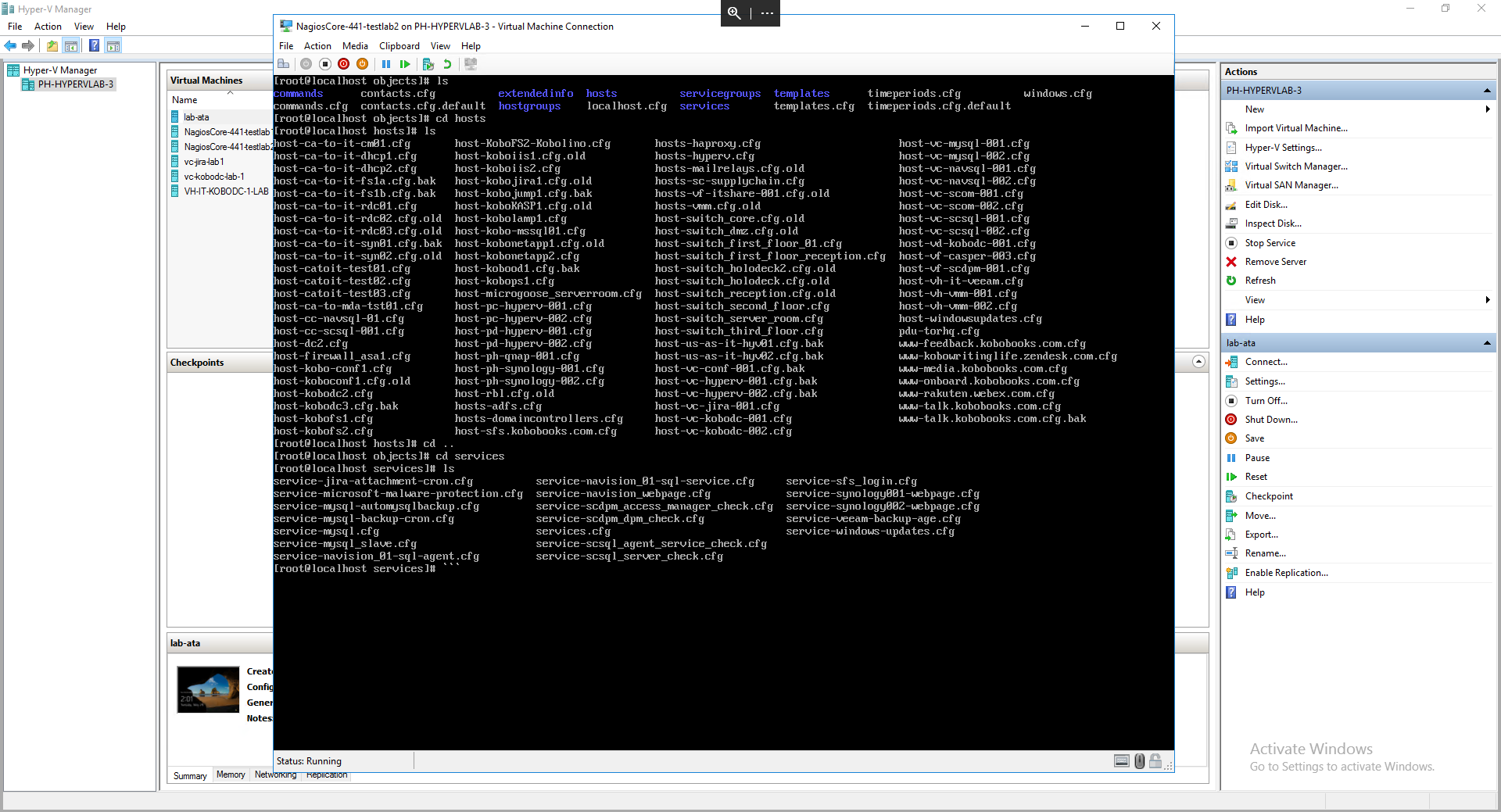
Task: Click Export... action for lab-ata
Action: click(x=1262, y=535)
